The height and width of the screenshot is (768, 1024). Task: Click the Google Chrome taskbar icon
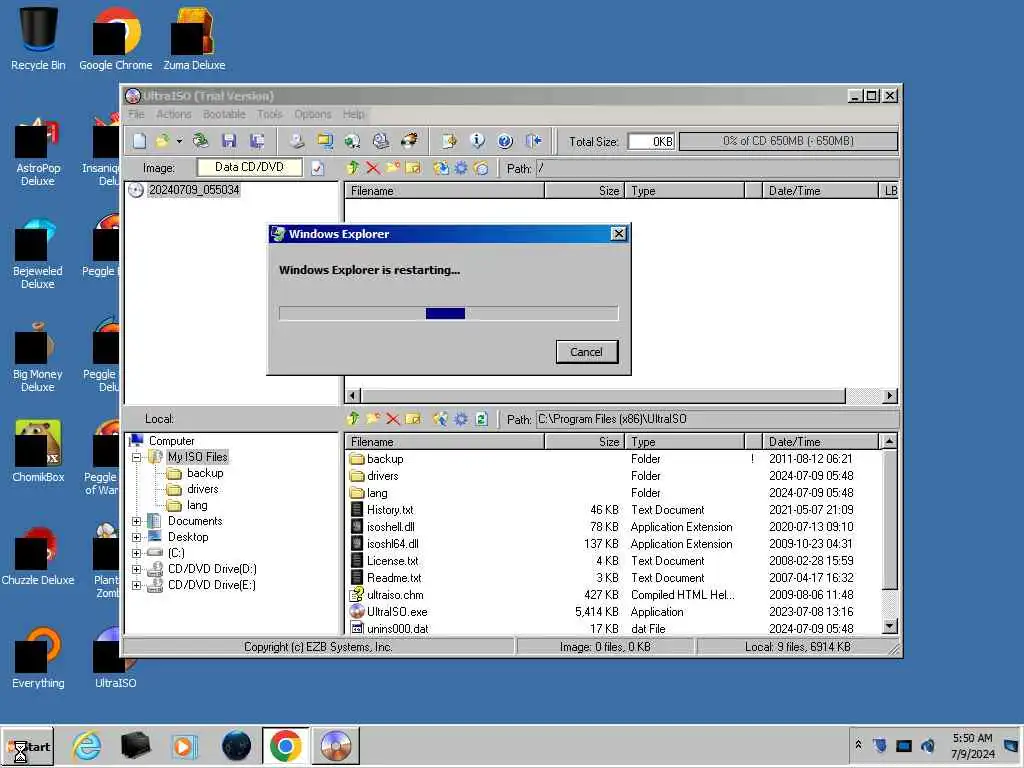[x=285, y=746]
